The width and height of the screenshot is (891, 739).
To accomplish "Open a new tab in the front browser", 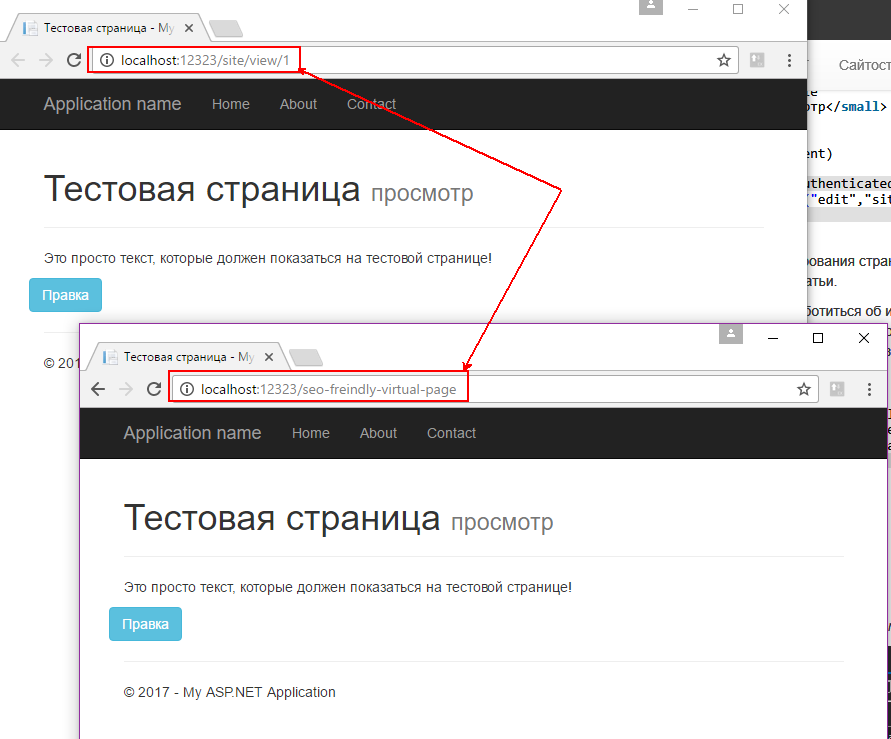I will [x=306, y=358].
